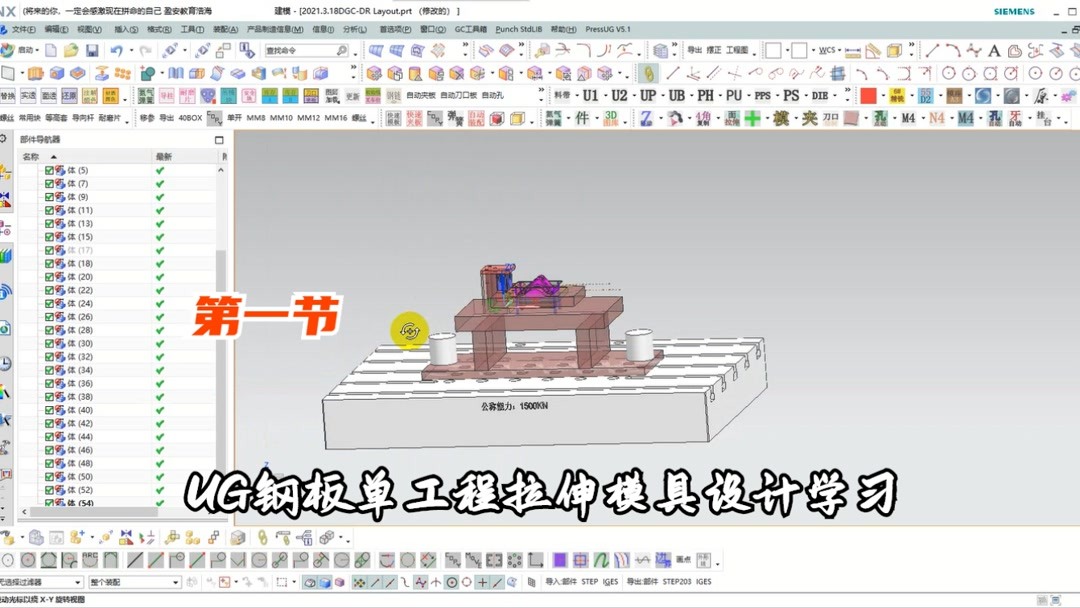Viewport: 1080px width, 608px height.
Task: Click the red color swatch on PressUG toolbar
Action: [870, 95]
